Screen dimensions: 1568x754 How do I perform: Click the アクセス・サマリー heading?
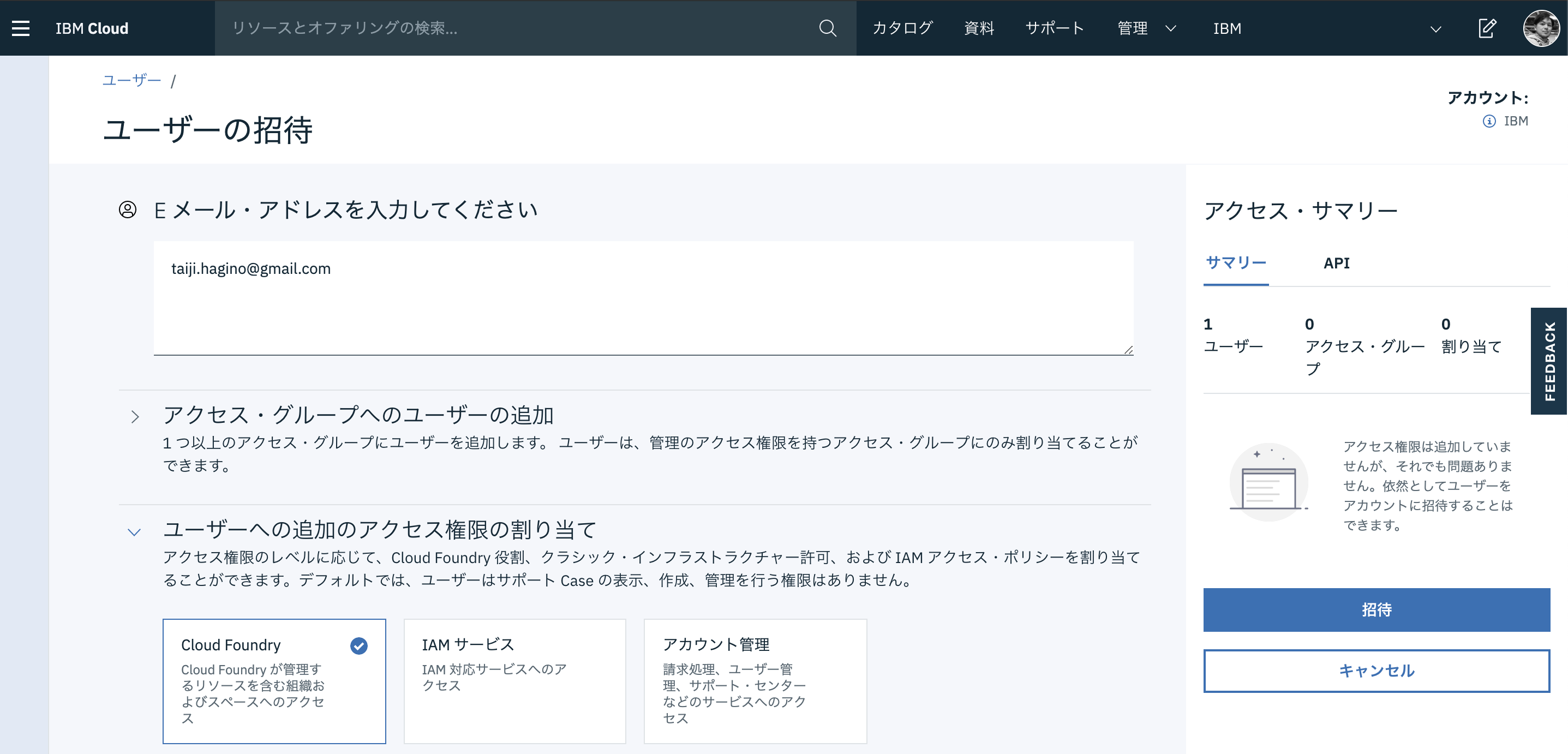point(1301,211)
